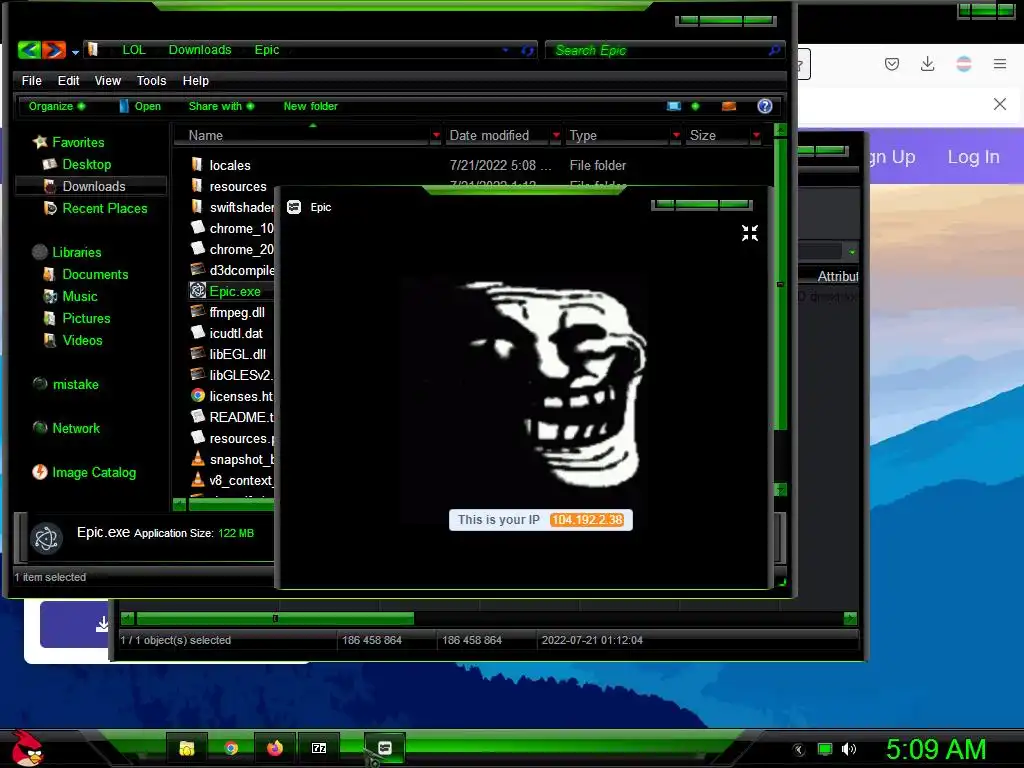The image size is (1024, 768).
Task: Open 7-Zip from the taskbar
Action: pos(319,748)
